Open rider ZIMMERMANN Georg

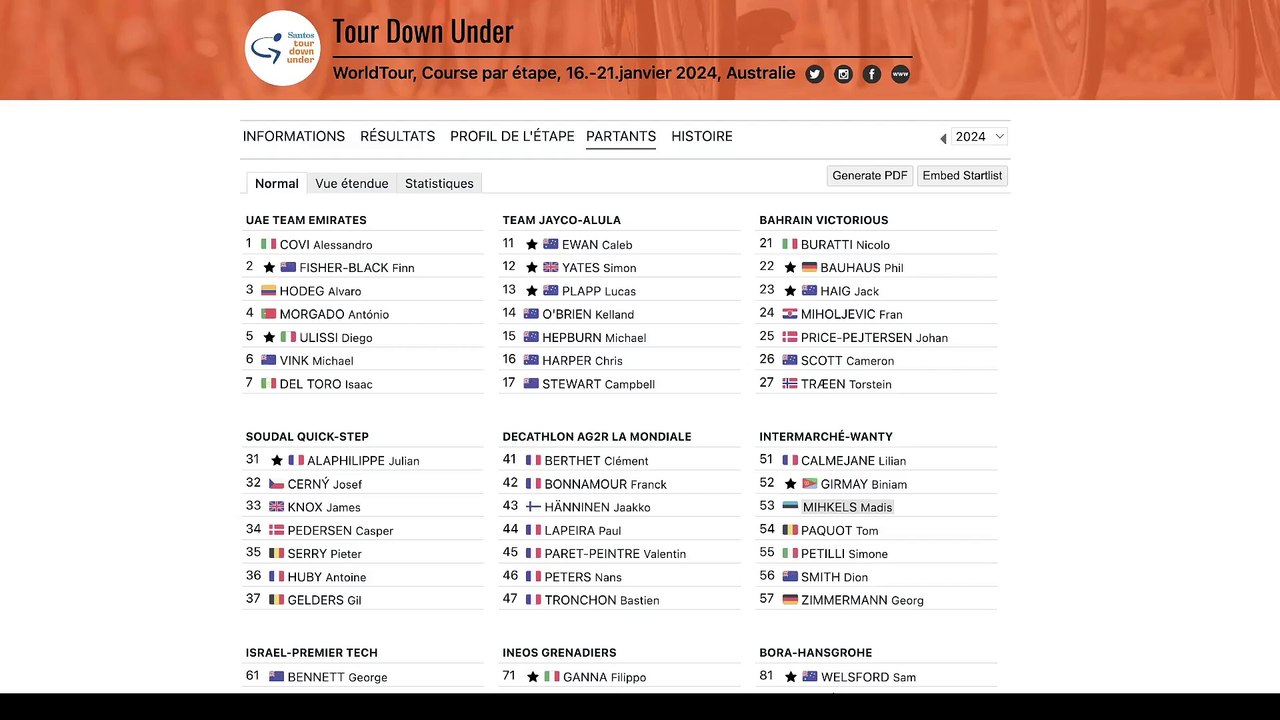point(862,600)
